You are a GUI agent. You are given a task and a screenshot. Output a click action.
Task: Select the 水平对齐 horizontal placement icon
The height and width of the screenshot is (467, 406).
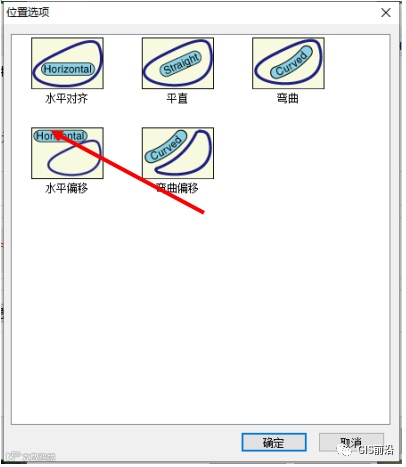67,63
